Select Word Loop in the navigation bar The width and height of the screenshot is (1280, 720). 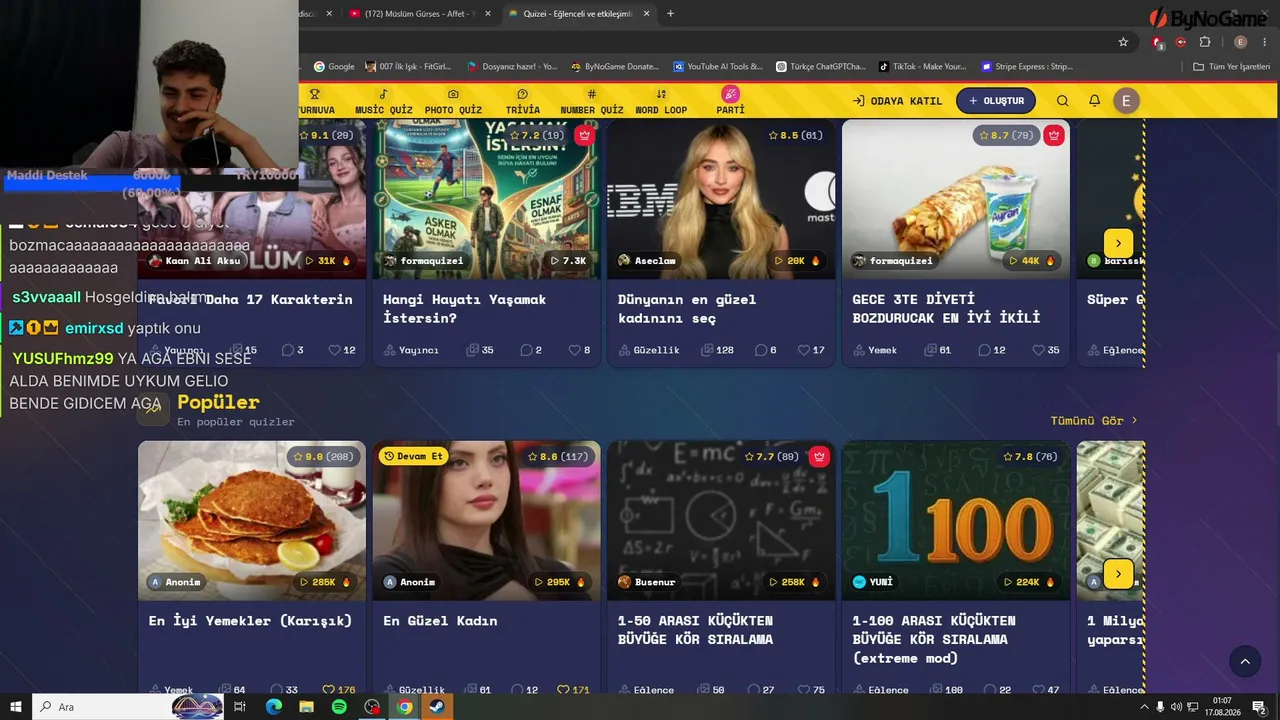coord(661,101)
